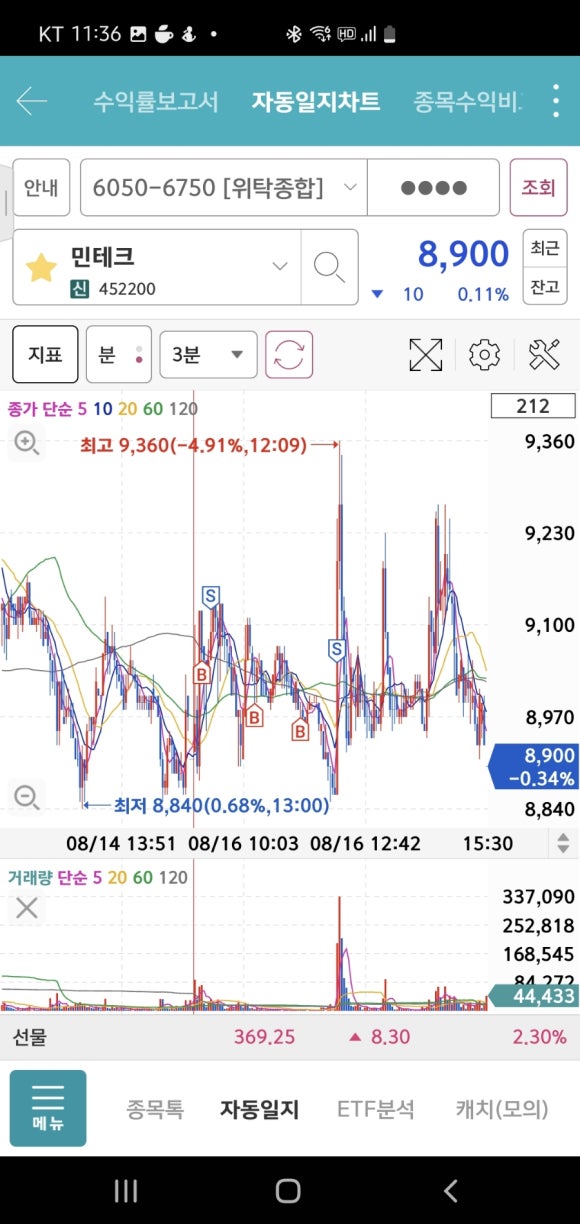Go back with the top-left arrow
The width and height of the screenshot is (580, 1224).
coord(32,101)
